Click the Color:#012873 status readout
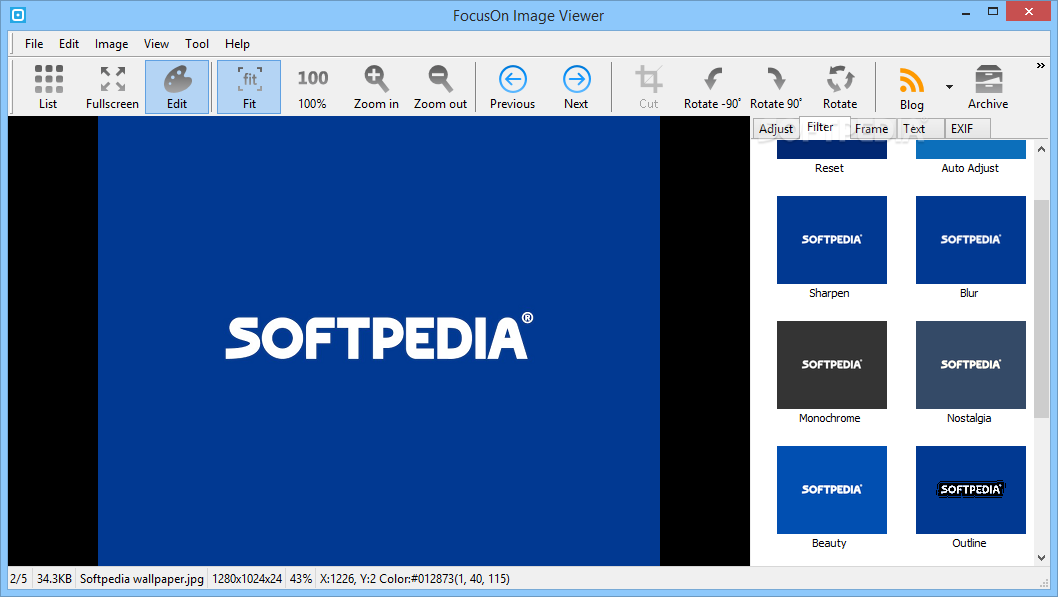Image resolution: width=1058 pixels, height=597 pixels. (x=444, y=579)
